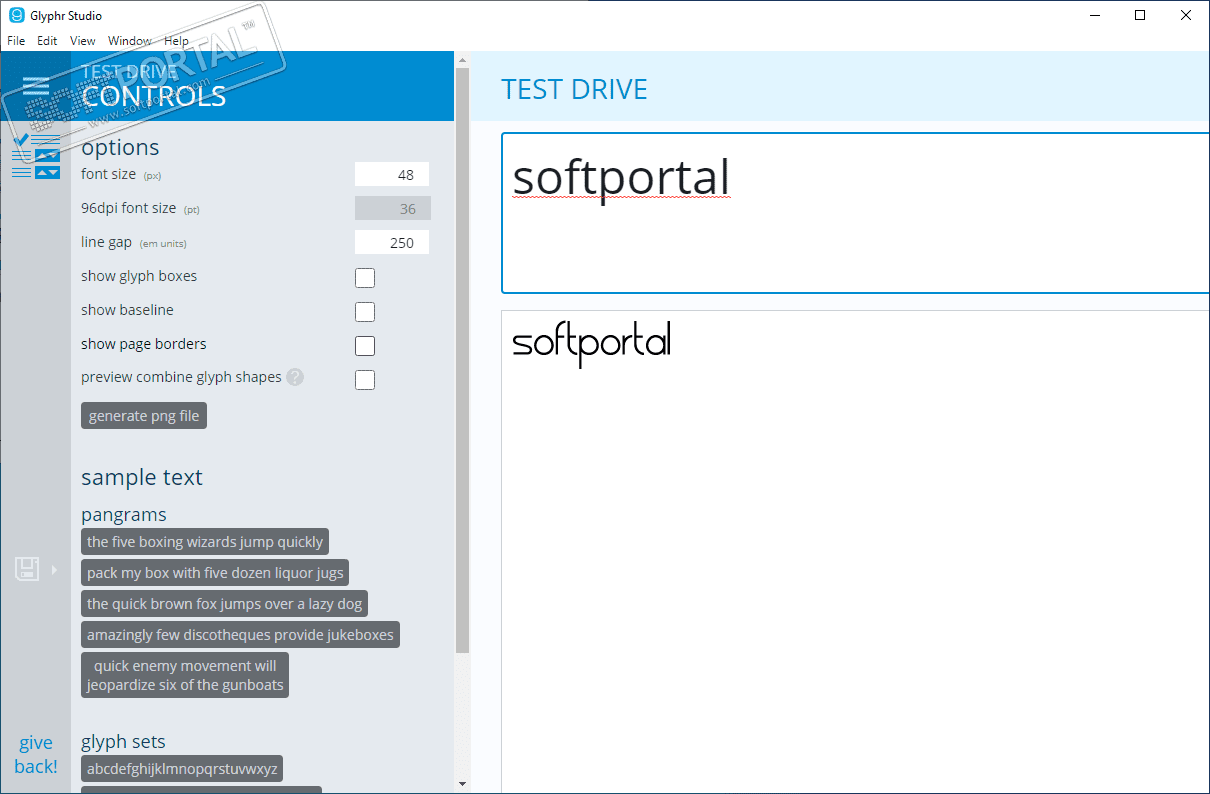Insert 'pack my box with five dozen liquor jugs'
The width and height of the screenshot is (1210, 794).
click(215, 573)
